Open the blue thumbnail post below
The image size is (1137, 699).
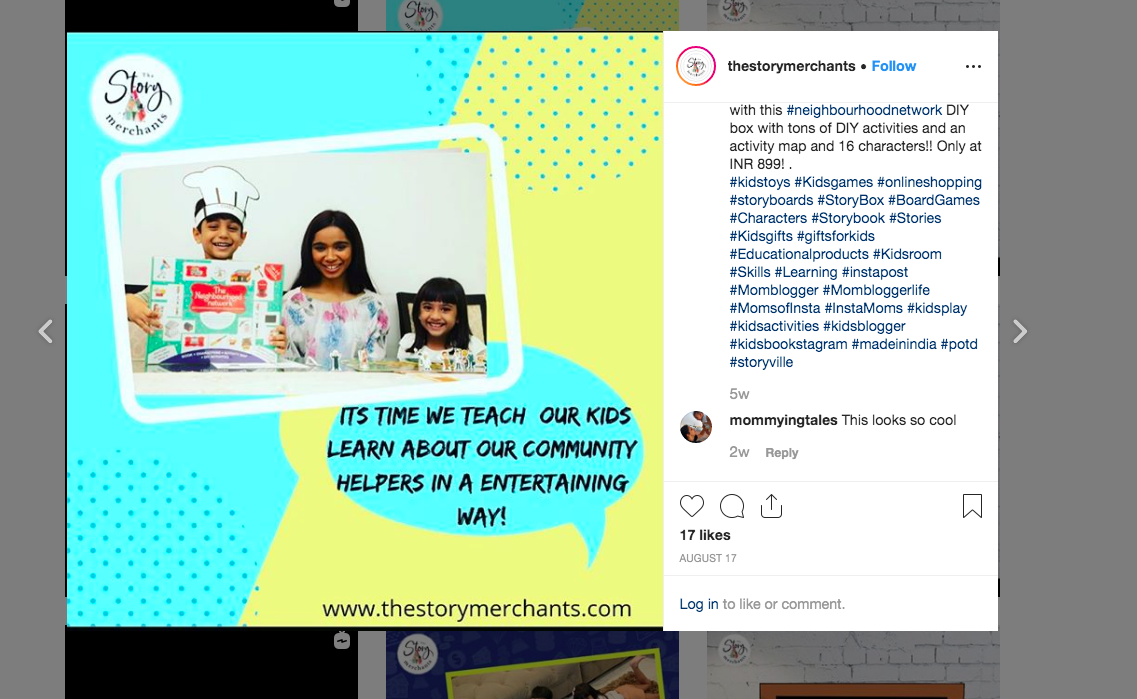(x=532, y=665)
